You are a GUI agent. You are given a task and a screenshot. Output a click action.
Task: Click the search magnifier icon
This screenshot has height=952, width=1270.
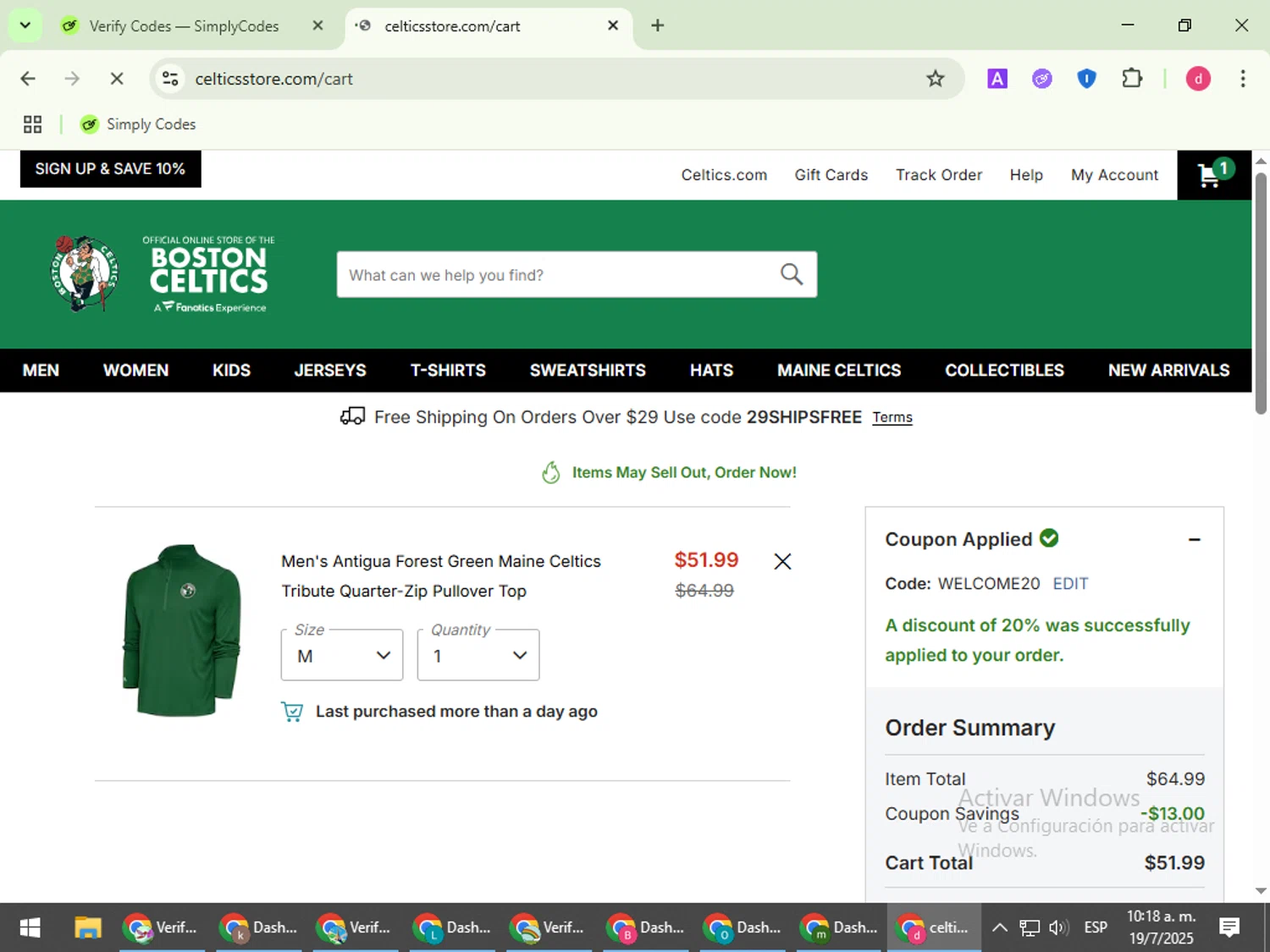(792, 274)
